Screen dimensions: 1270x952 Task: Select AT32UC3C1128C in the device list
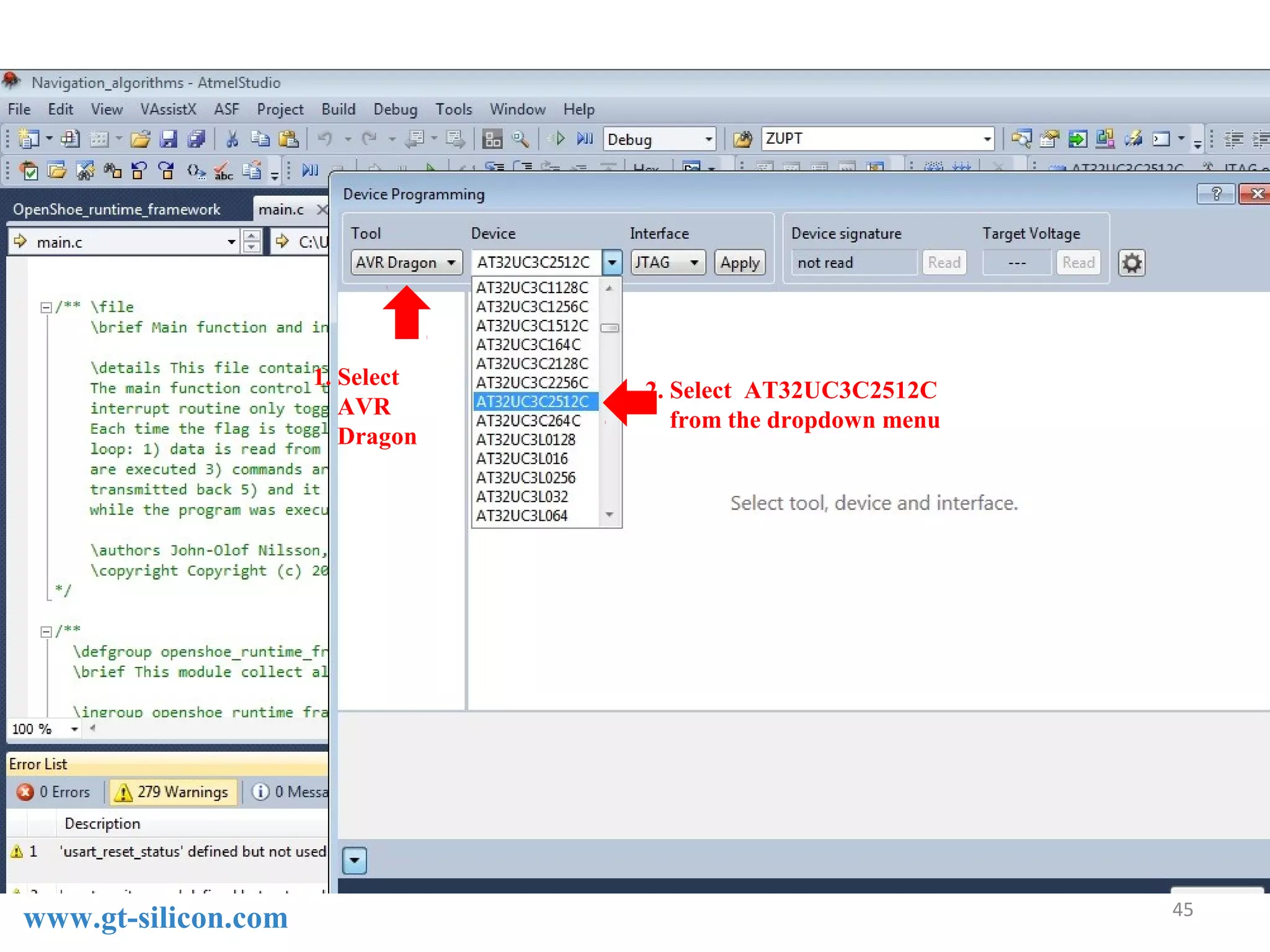pyautogui.click(x=536, y=288)
